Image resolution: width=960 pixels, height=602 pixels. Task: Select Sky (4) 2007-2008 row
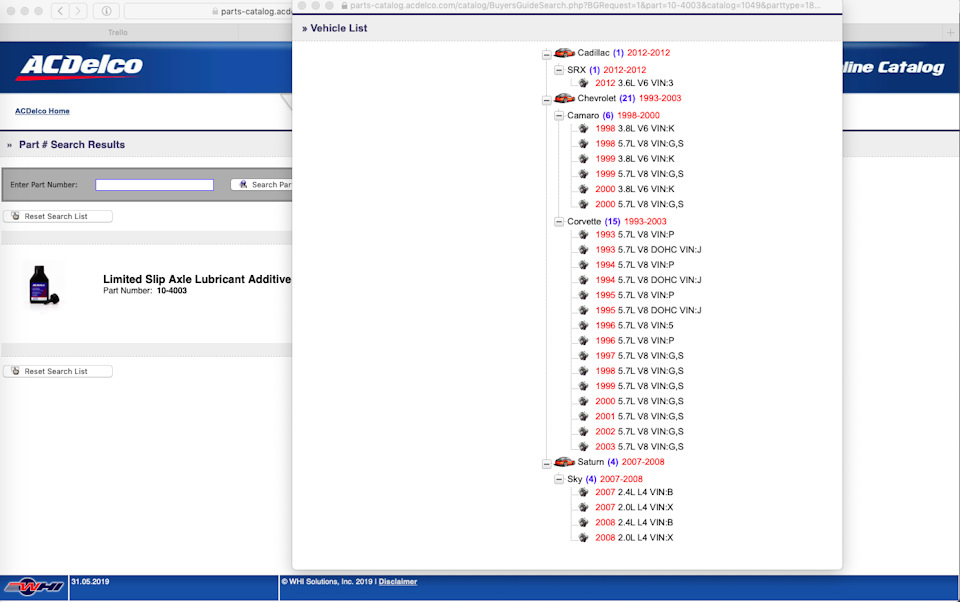pyautogui.click(x=605, y=479)
